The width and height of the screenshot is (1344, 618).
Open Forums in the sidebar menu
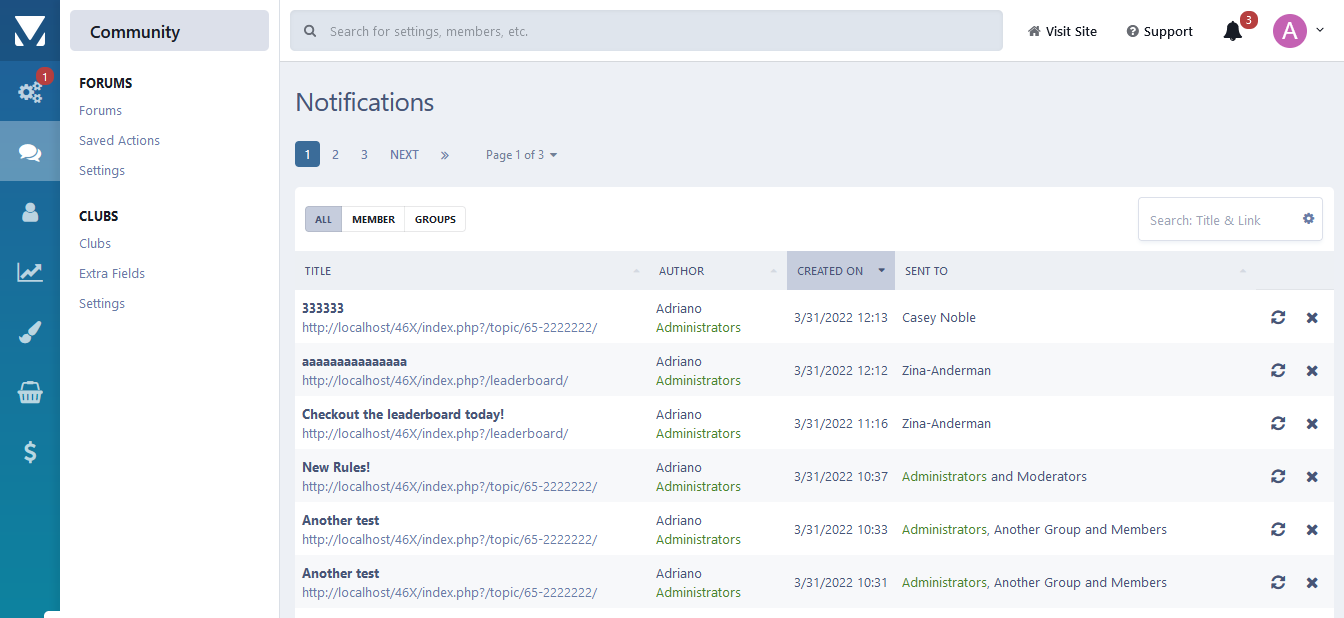[x=100, y=111]
